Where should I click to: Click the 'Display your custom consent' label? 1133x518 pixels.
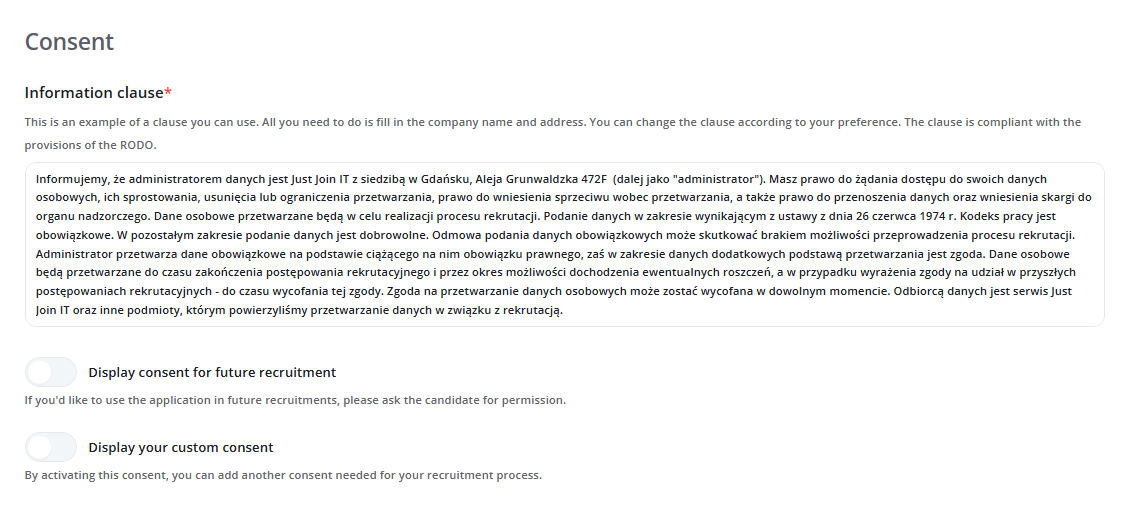tap(181, 448)
